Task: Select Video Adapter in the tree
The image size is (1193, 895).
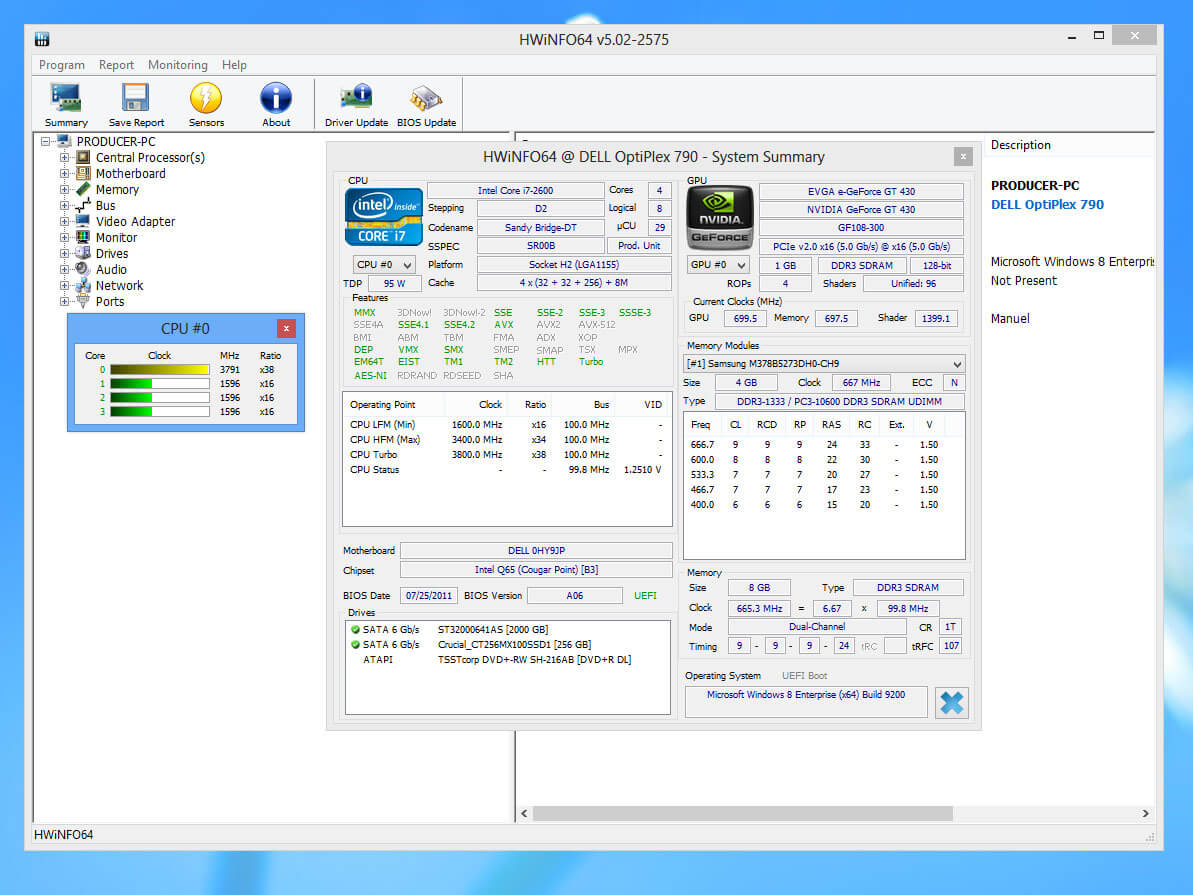Action: coord(135,222)
